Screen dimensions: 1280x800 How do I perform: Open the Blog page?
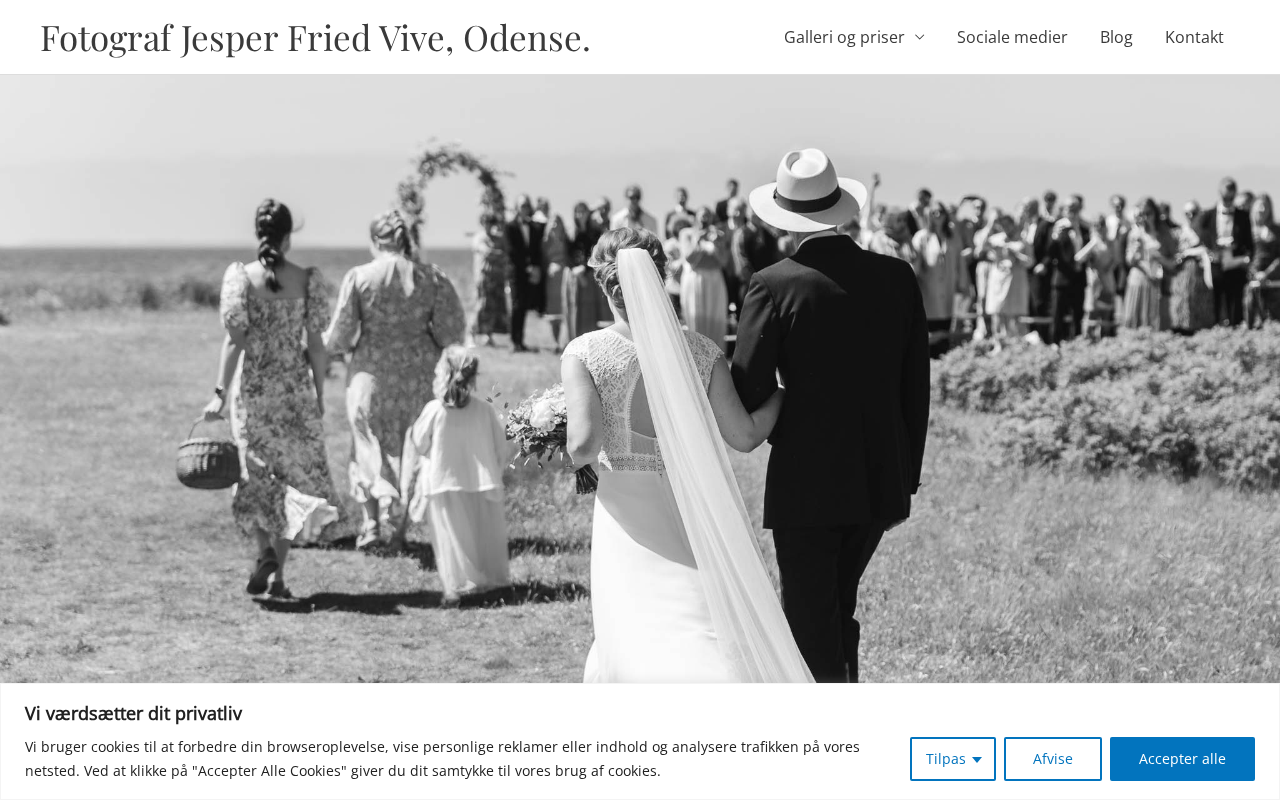pos(1116,37)
